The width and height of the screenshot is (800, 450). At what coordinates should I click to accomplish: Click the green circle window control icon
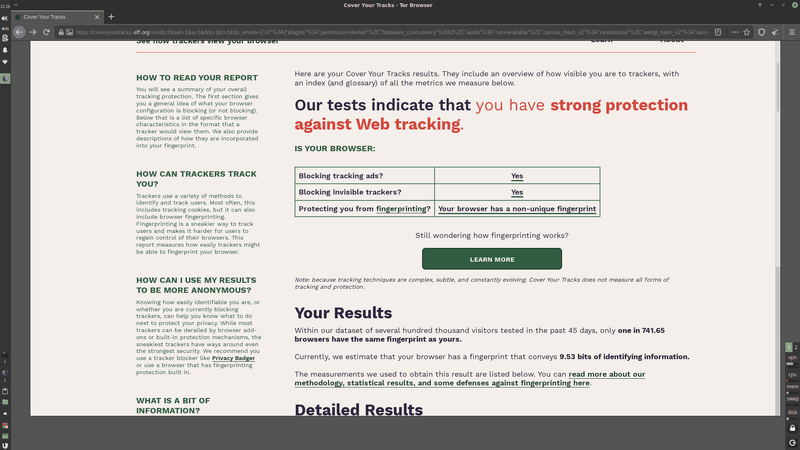[x=794, y=5]
